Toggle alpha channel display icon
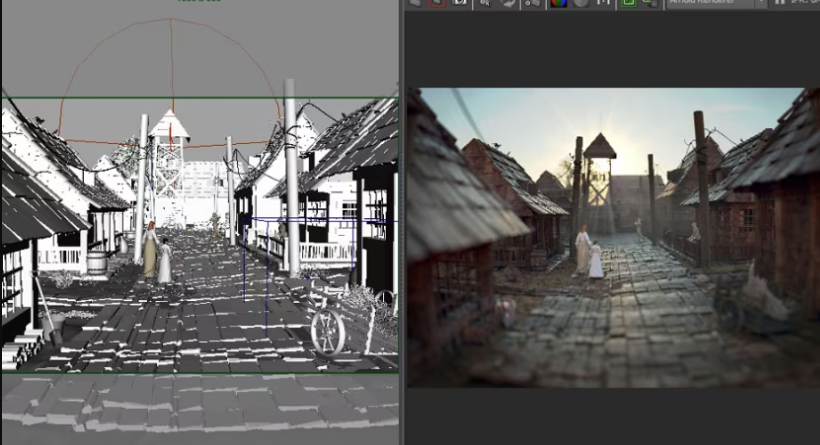This screenshot has width=820, height=445. click(x=579, y=3)
